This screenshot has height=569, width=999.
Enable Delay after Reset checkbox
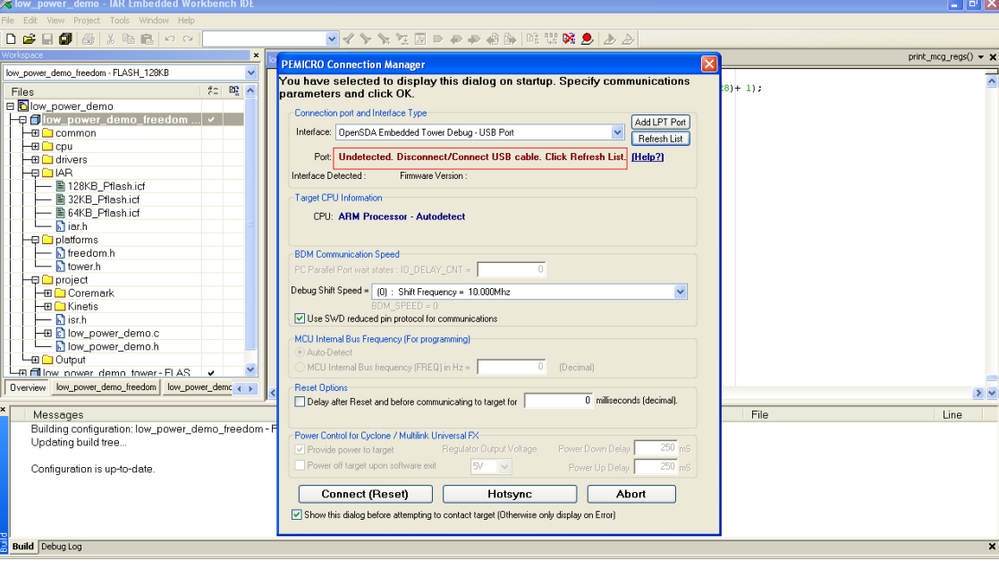[299, 401]
